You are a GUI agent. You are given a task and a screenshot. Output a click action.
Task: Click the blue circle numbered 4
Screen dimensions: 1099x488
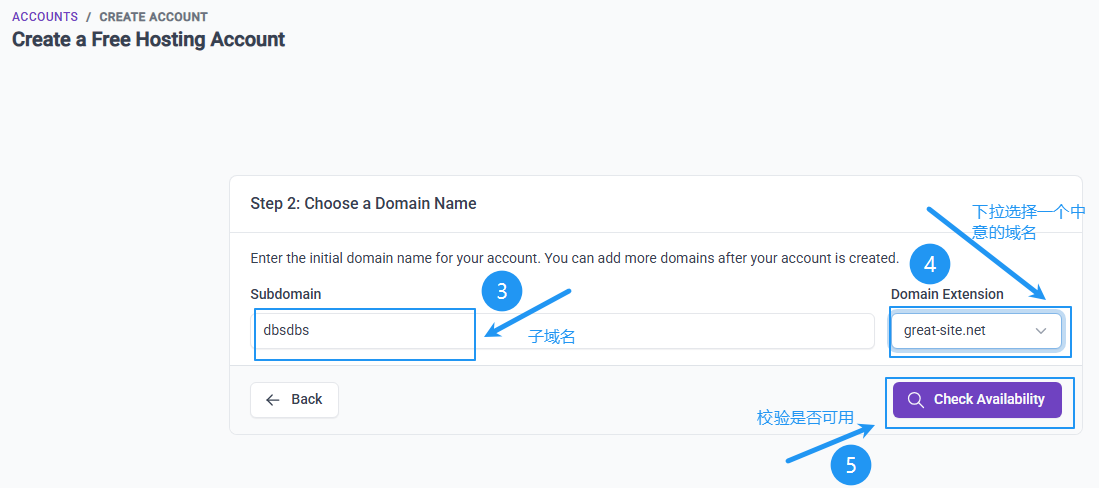tap(930, 265)
